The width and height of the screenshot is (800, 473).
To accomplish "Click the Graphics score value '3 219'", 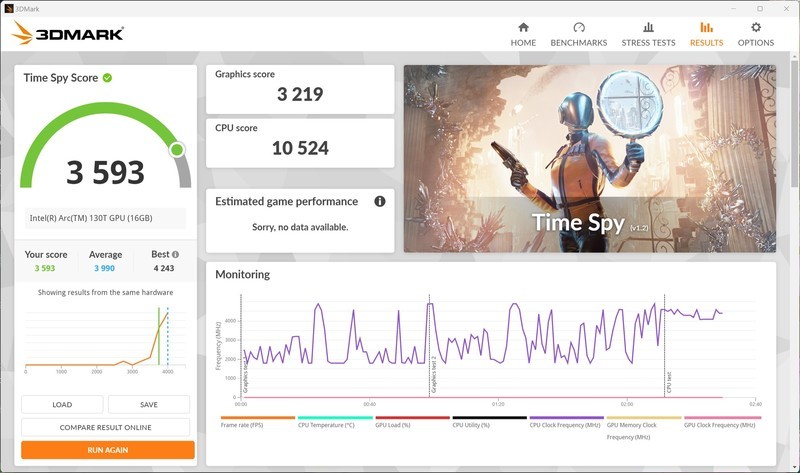I will click(300, 94).
